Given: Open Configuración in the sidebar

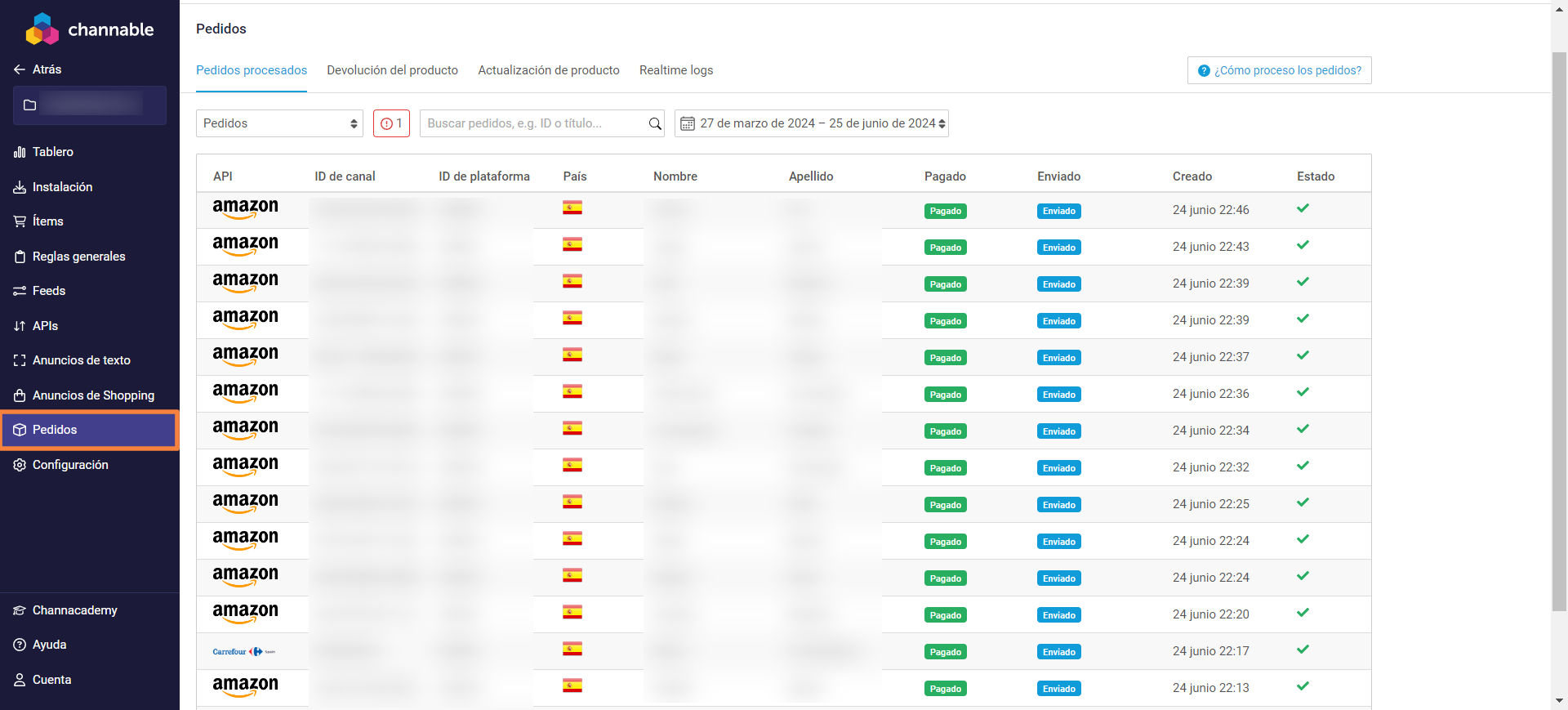Looking at the screenshot, I should click(61, 465).
